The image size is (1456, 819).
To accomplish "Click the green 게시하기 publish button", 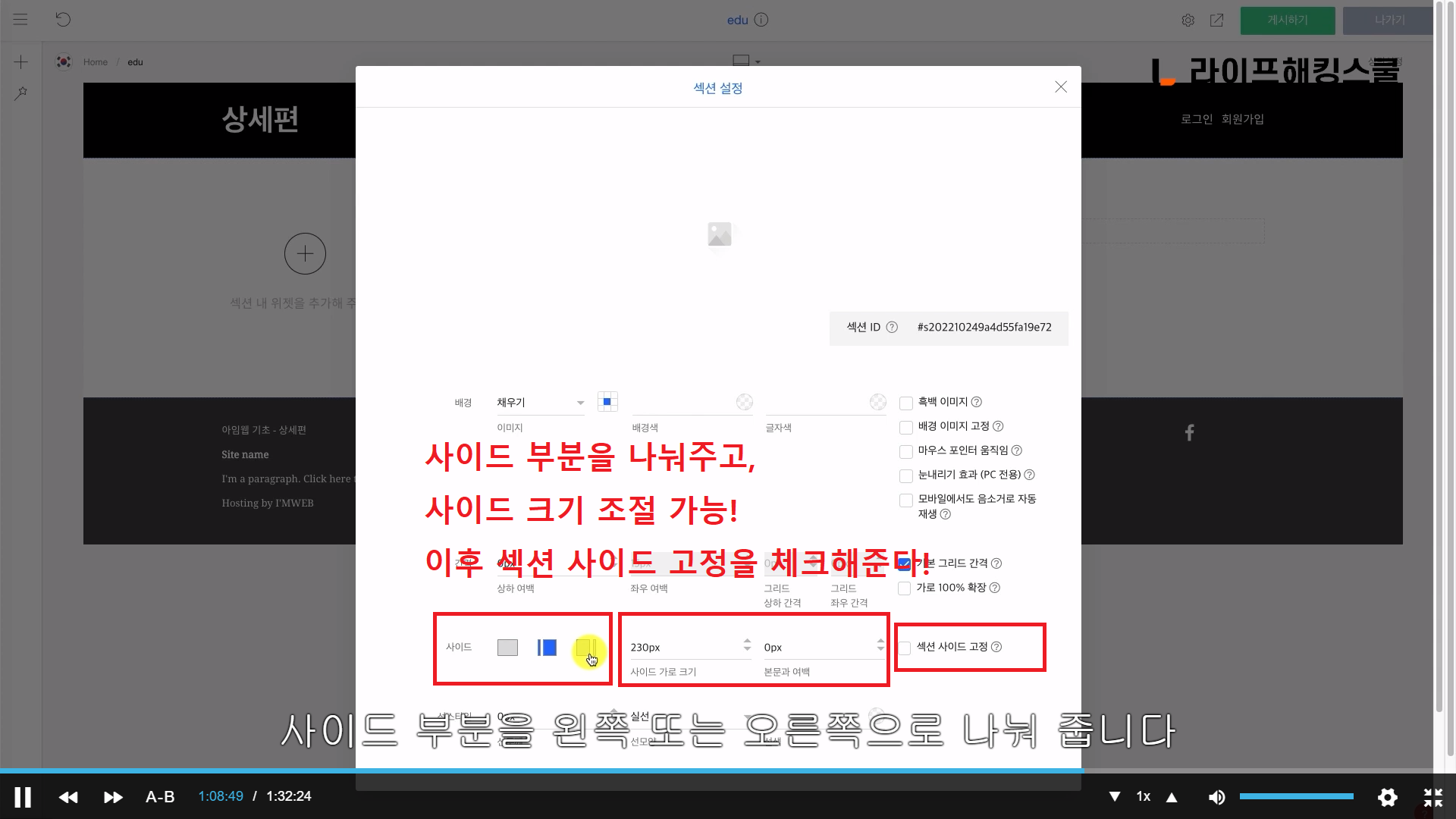I will (x=1287, y=20).
